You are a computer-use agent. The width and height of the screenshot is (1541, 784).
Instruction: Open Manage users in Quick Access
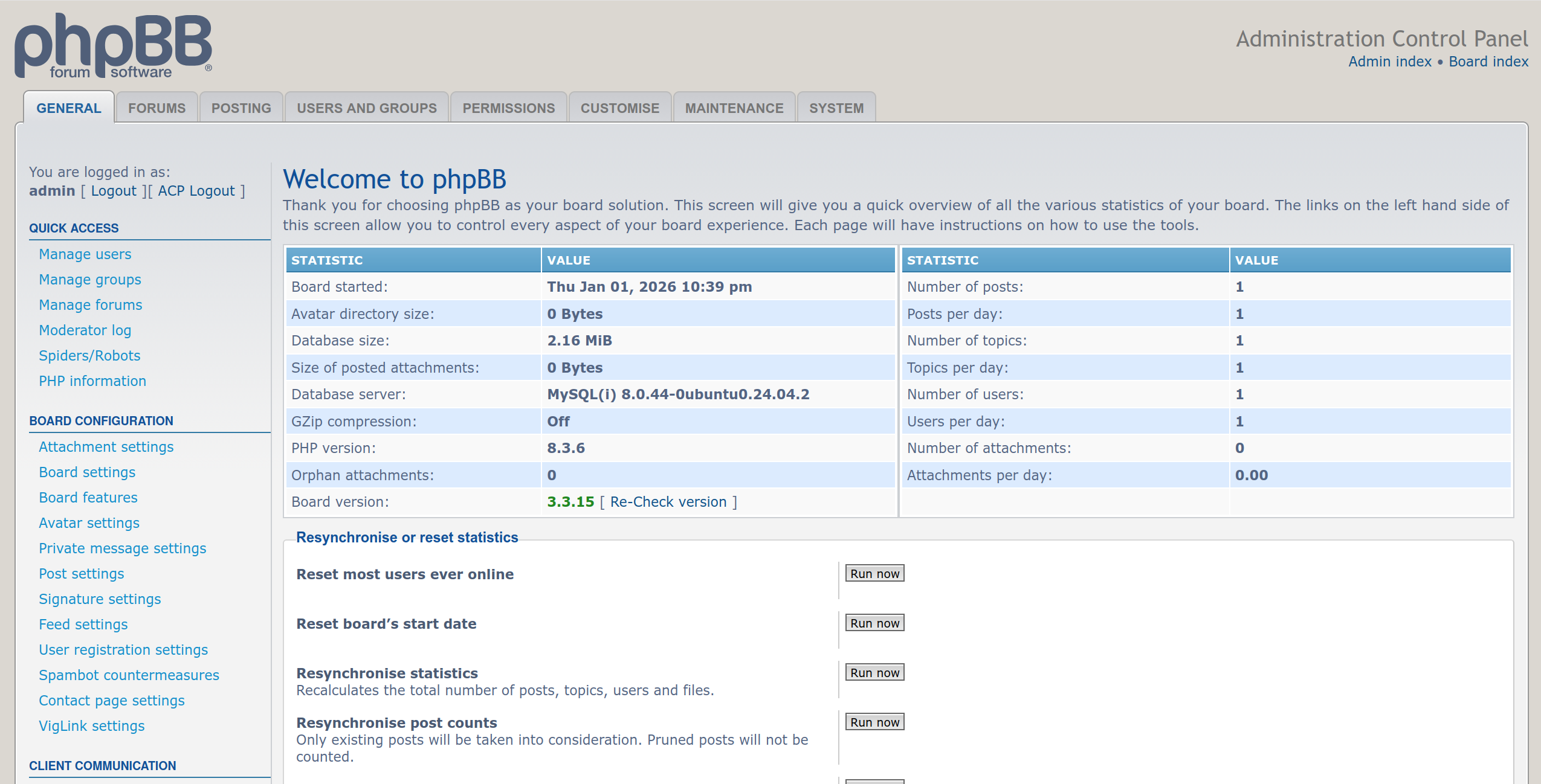pos(85,254)
